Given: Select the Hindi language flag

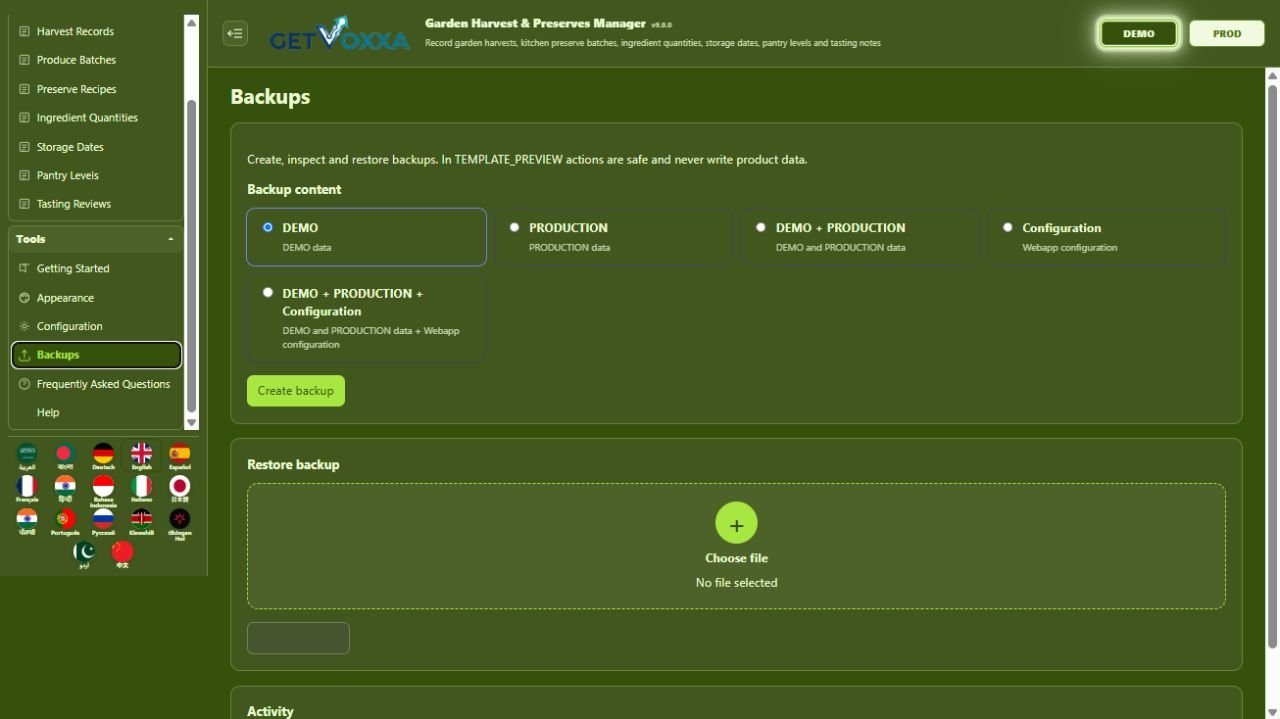Looking at the screenshot, I should pyautogui.click(x=65, y=488).
